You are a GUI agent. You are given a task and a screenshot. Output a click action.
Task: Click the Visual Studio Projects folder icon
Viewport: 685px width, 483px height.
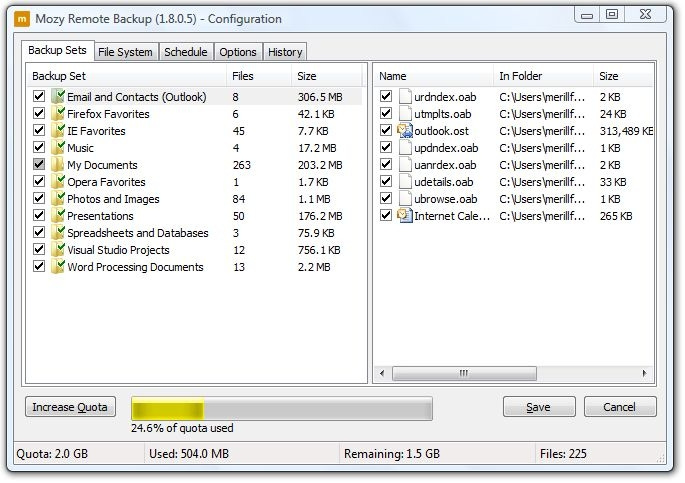click(58, 250)
